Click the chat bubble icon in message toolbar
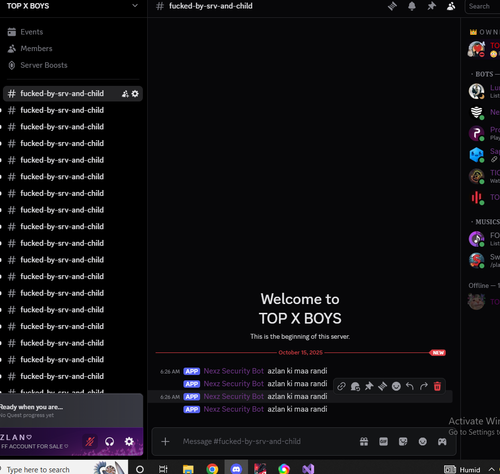This screenshot has height=474, width=500. [x=355, y=386]
